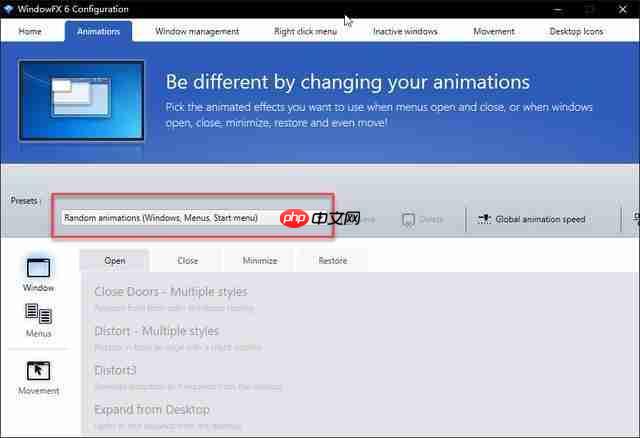Open the Right click menu tab
The height and width of the screenshot is (438, 640).
click(305, 31)
